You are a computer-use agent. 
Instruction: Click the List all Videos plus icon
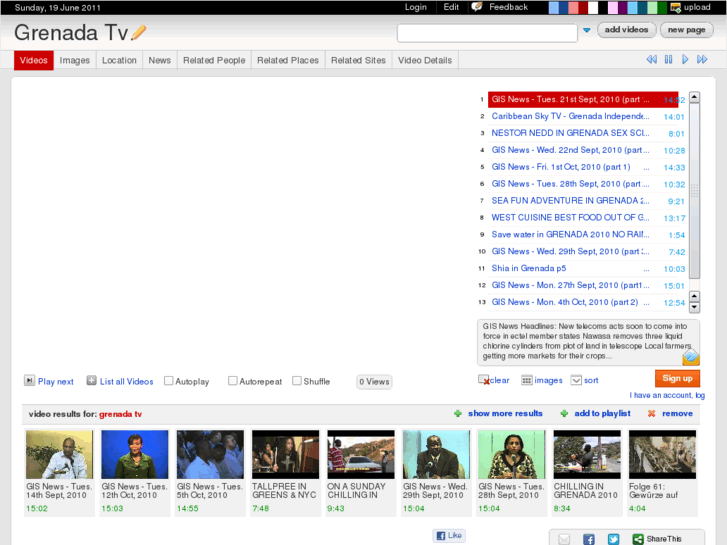(x=91, y=380)
